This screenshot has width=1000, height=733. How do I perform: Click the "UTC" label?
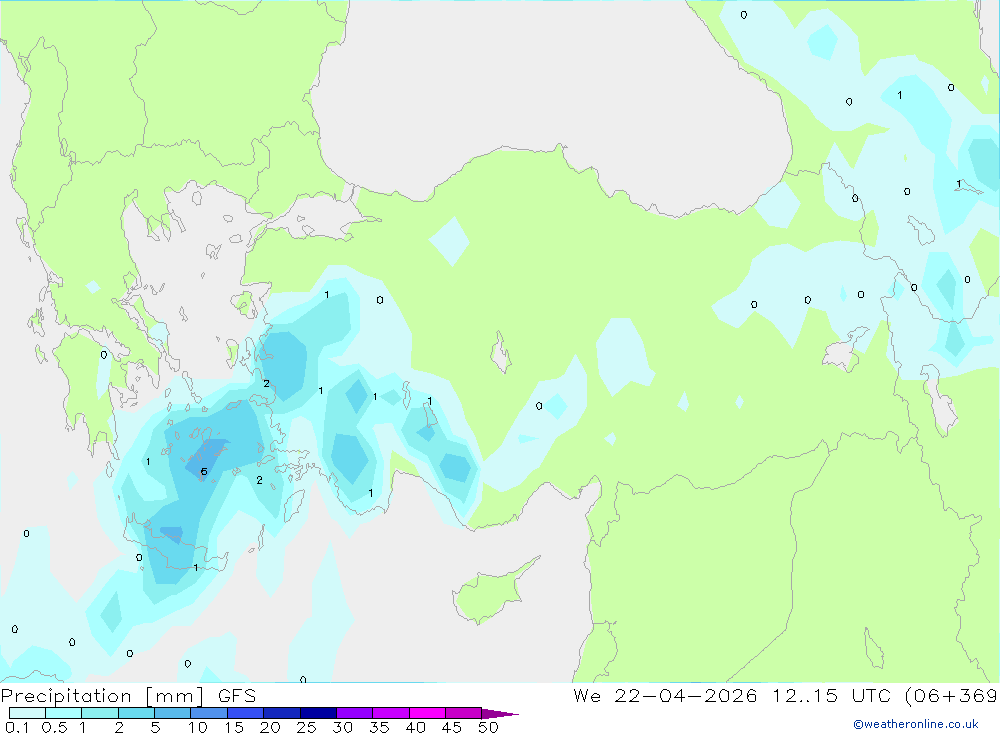(x=871, y=695)
